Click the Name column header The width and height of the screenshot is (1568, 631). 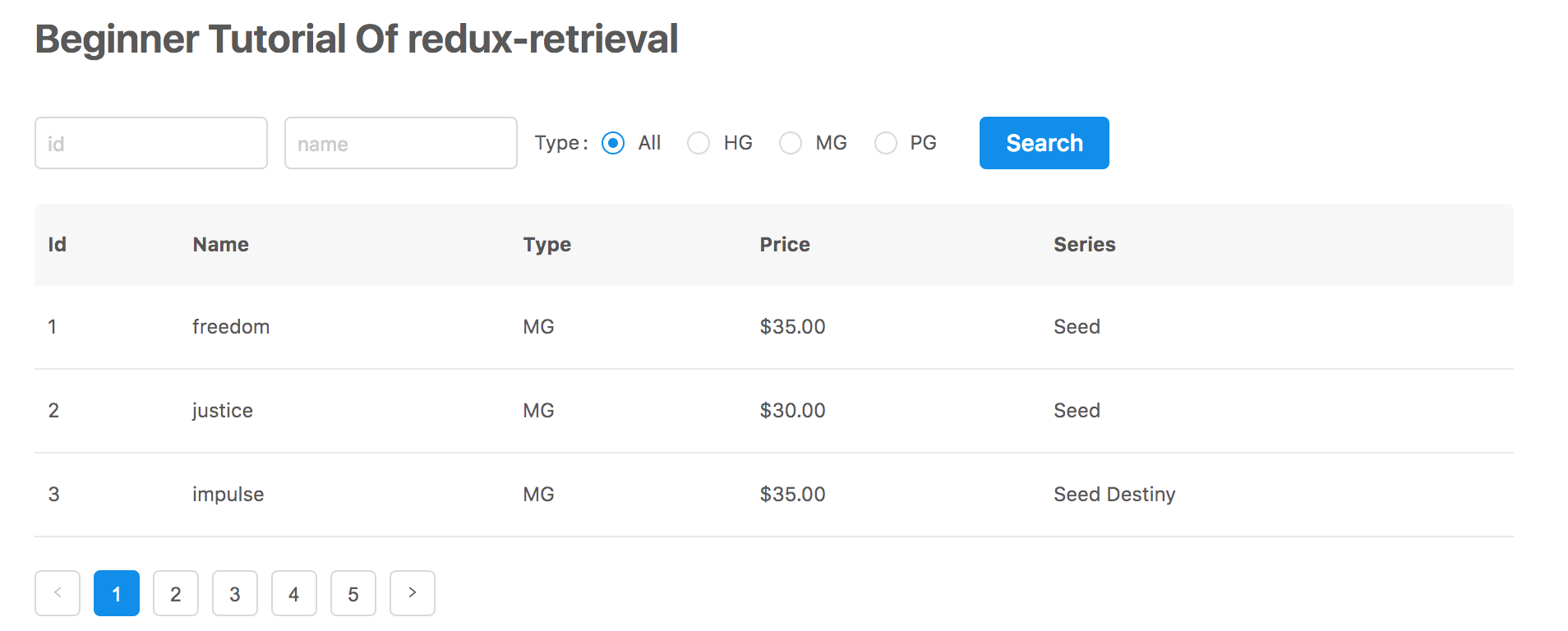[x=221, y=245]
